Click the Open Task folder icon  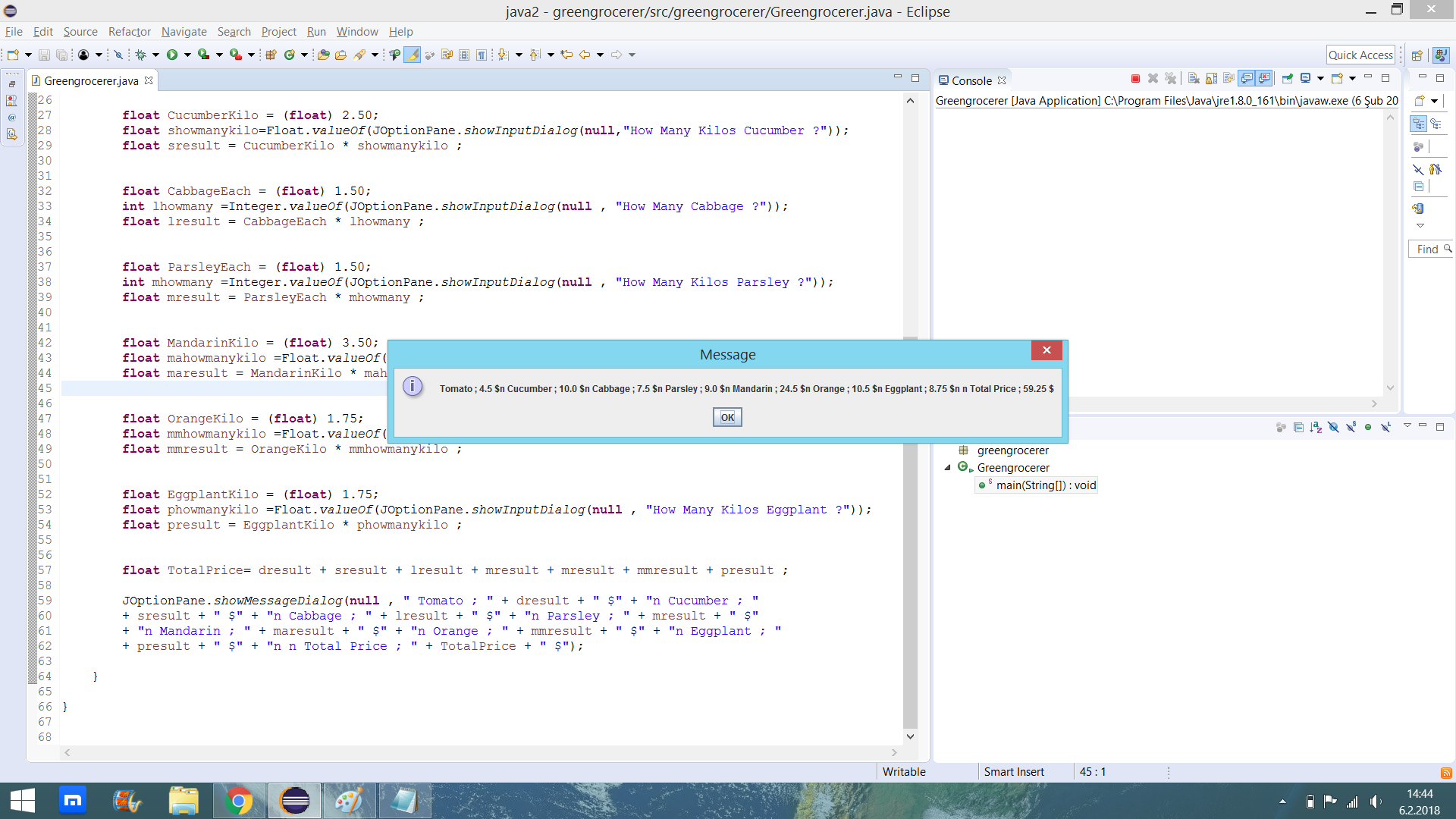(x=341, y=55)
